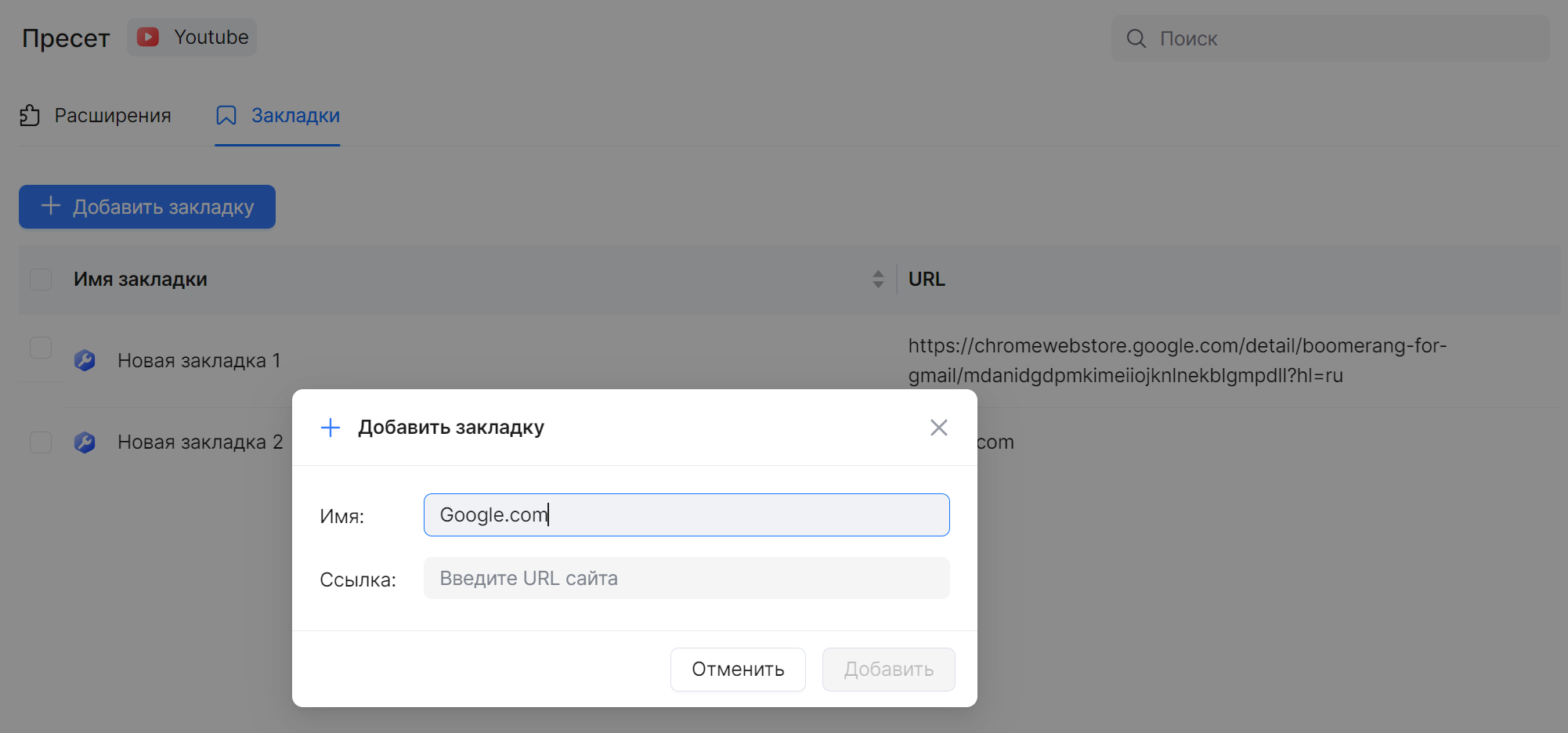Click the Ссылка URL input field
Screen dimensions: 1568x733
coord(686,578)
